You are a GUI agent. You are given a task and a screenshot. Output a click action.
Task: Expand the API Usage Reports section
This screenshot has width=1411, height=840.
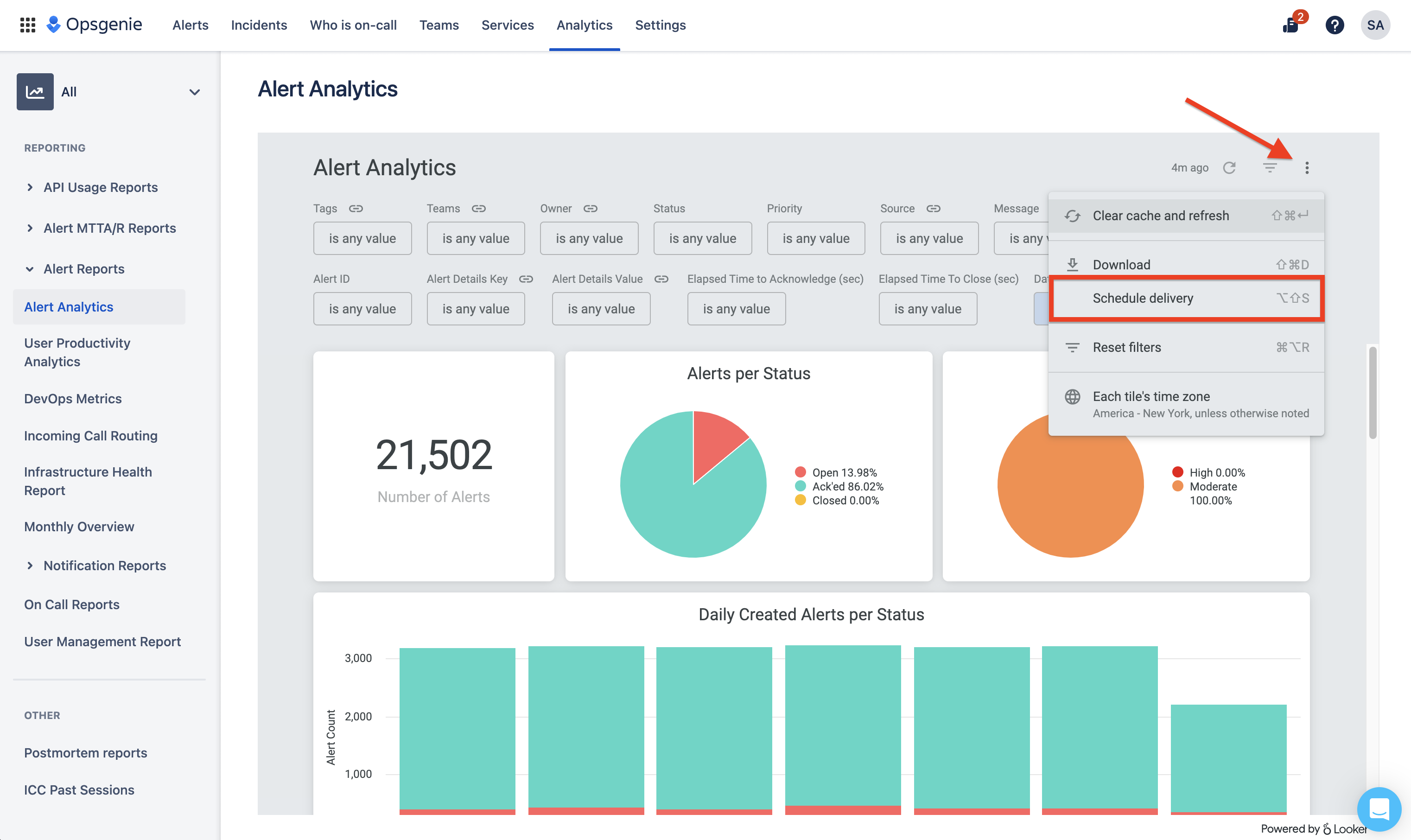(100, 187)
